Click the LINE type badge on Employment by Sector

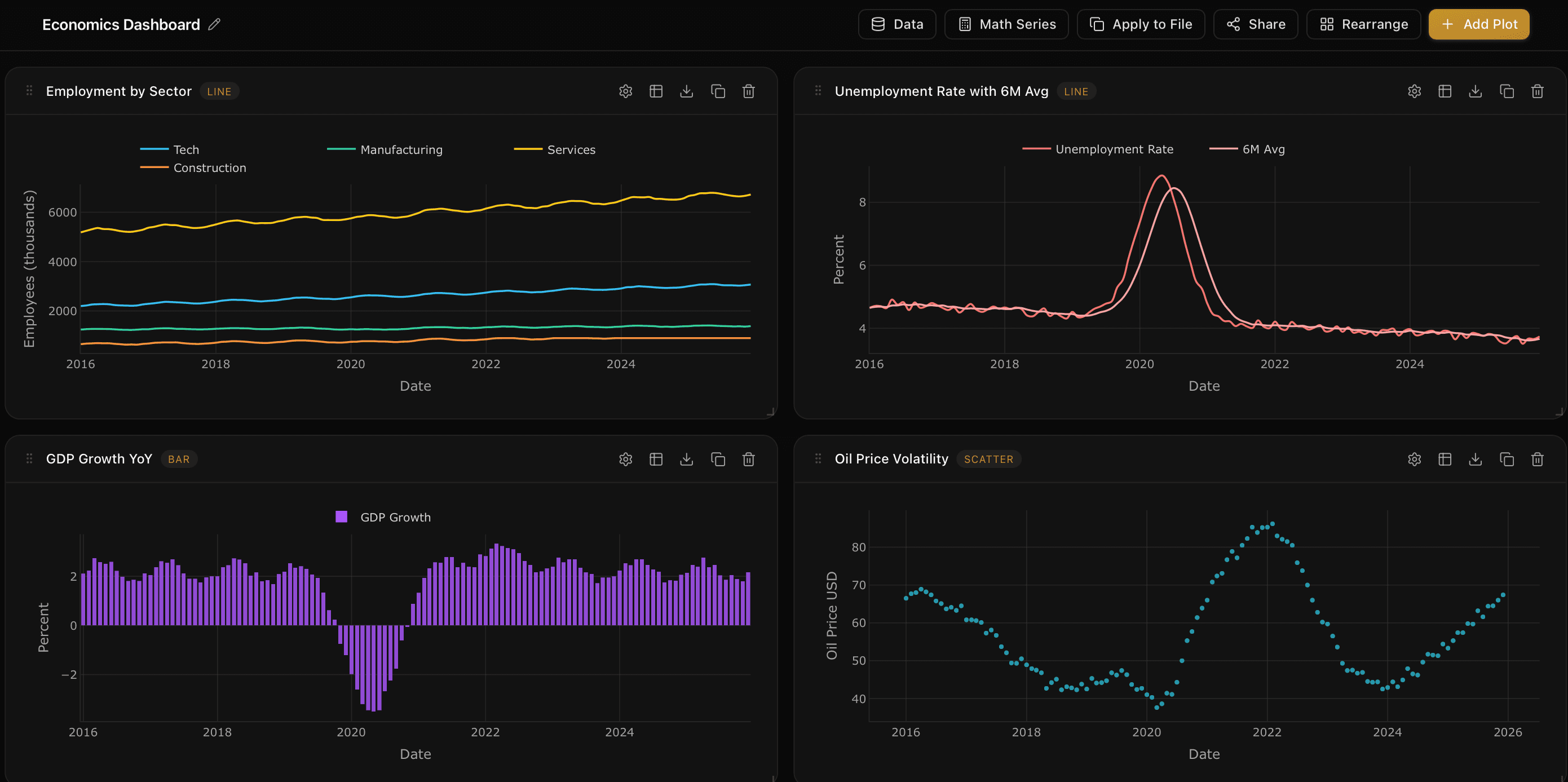click(x=219, y=91)
